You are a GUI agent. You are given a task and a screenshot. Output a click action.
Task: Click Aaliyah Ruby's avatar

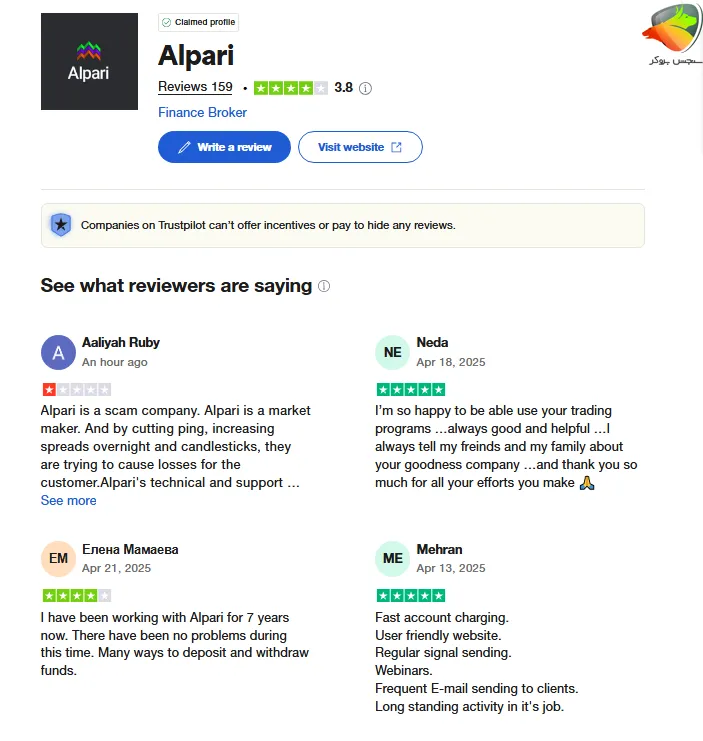58,352
